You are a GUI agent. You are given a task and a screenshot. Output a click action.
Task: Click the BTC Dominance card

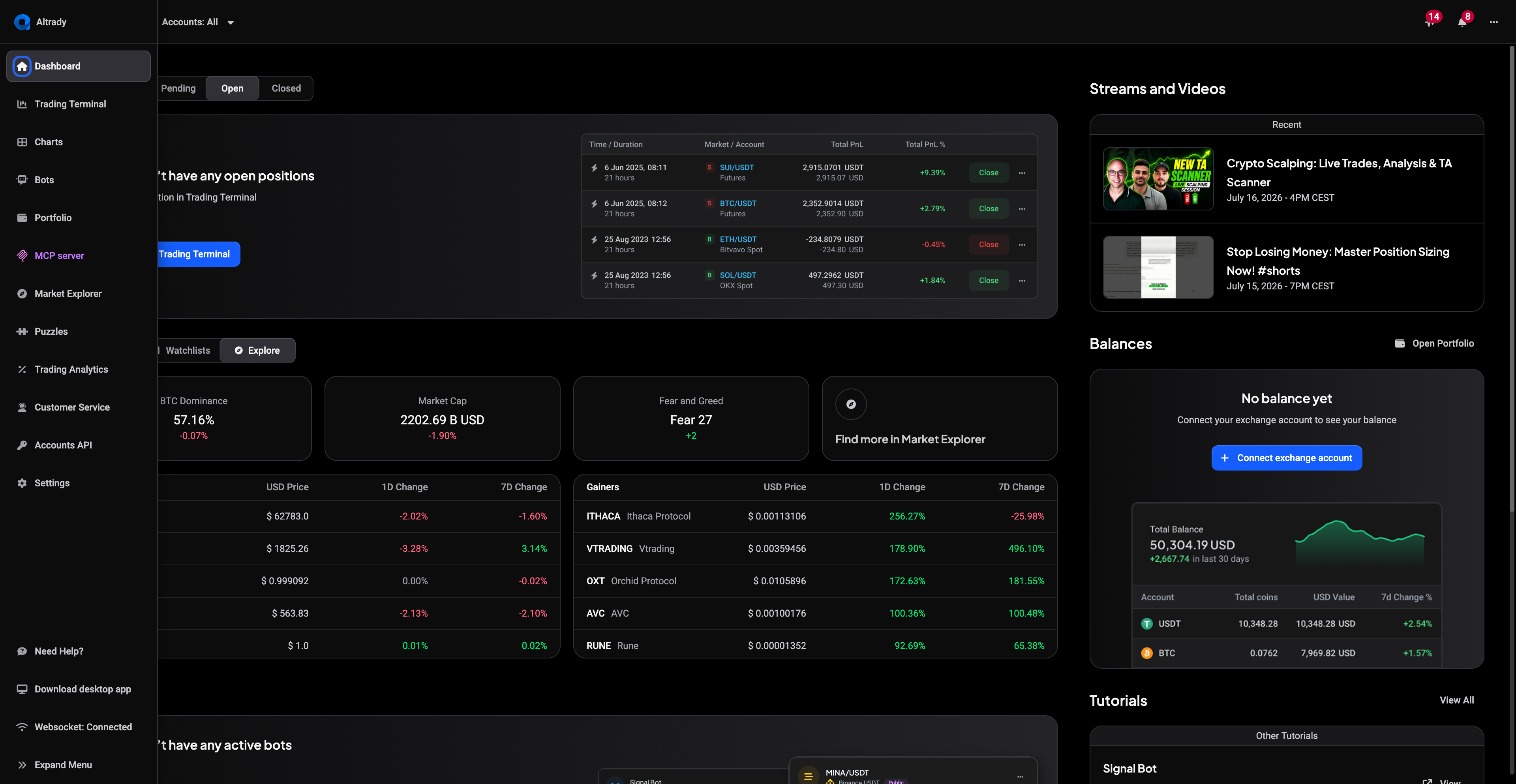point(234,418)
